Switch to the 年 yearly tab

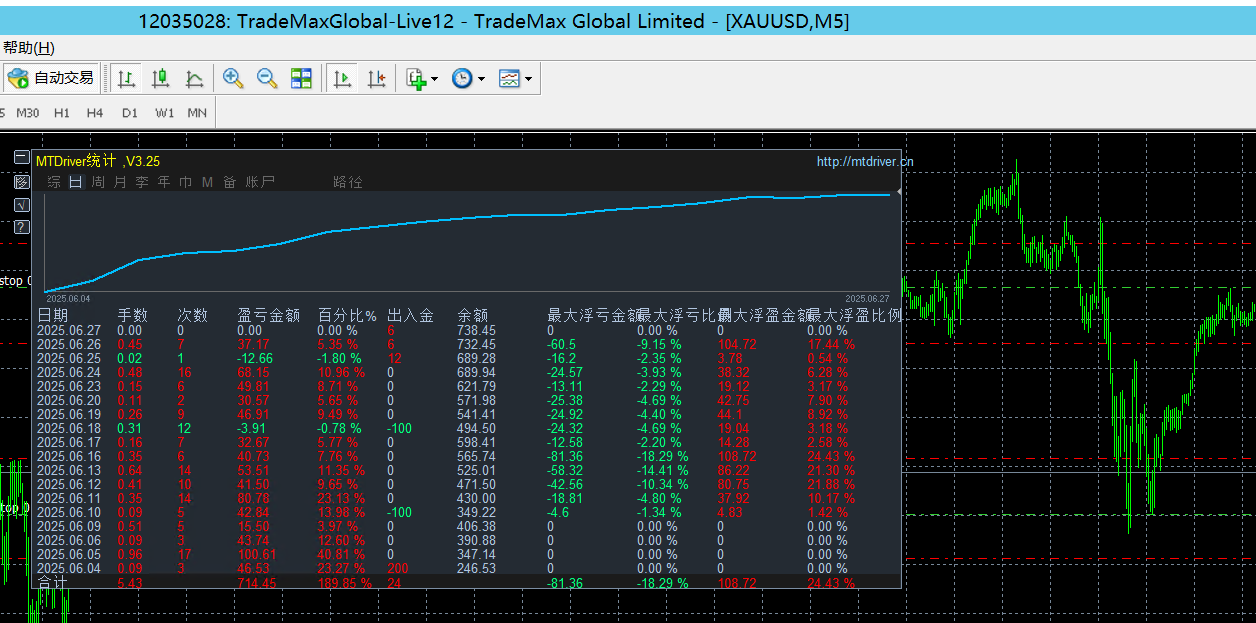164,182
